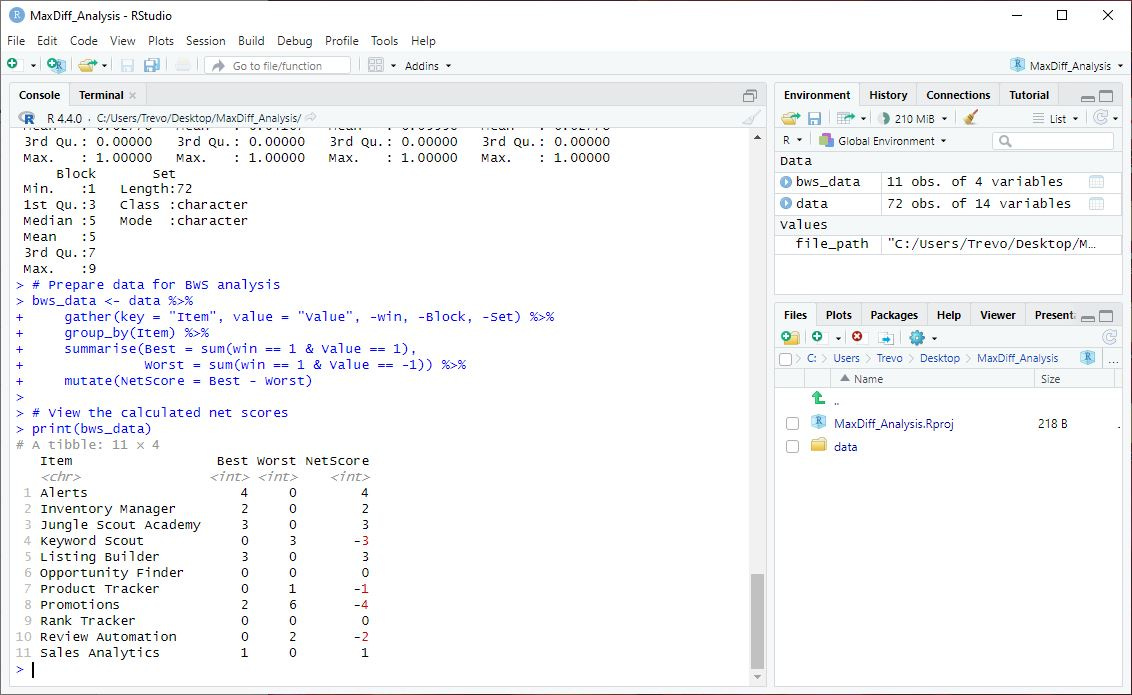The width and height of the screenshot is (1132, 695).
Task: Open the data folder link
Action: tap(845, 447)
